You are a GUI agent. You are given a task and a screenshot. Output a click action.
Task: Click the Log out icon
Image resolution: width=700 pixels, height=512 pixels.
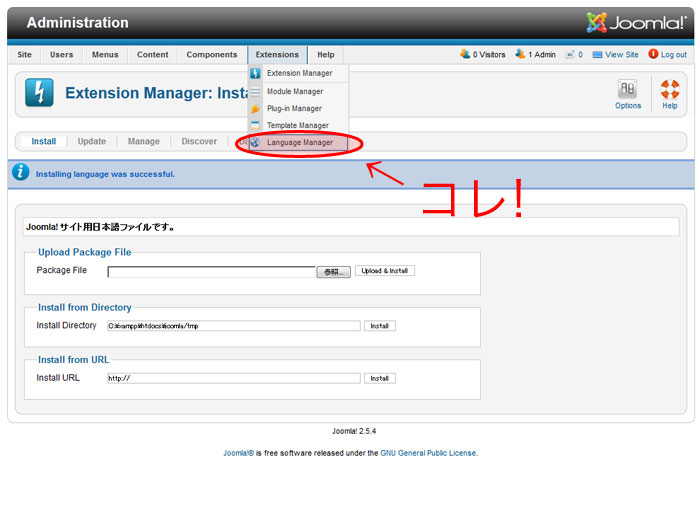(654, 54)
